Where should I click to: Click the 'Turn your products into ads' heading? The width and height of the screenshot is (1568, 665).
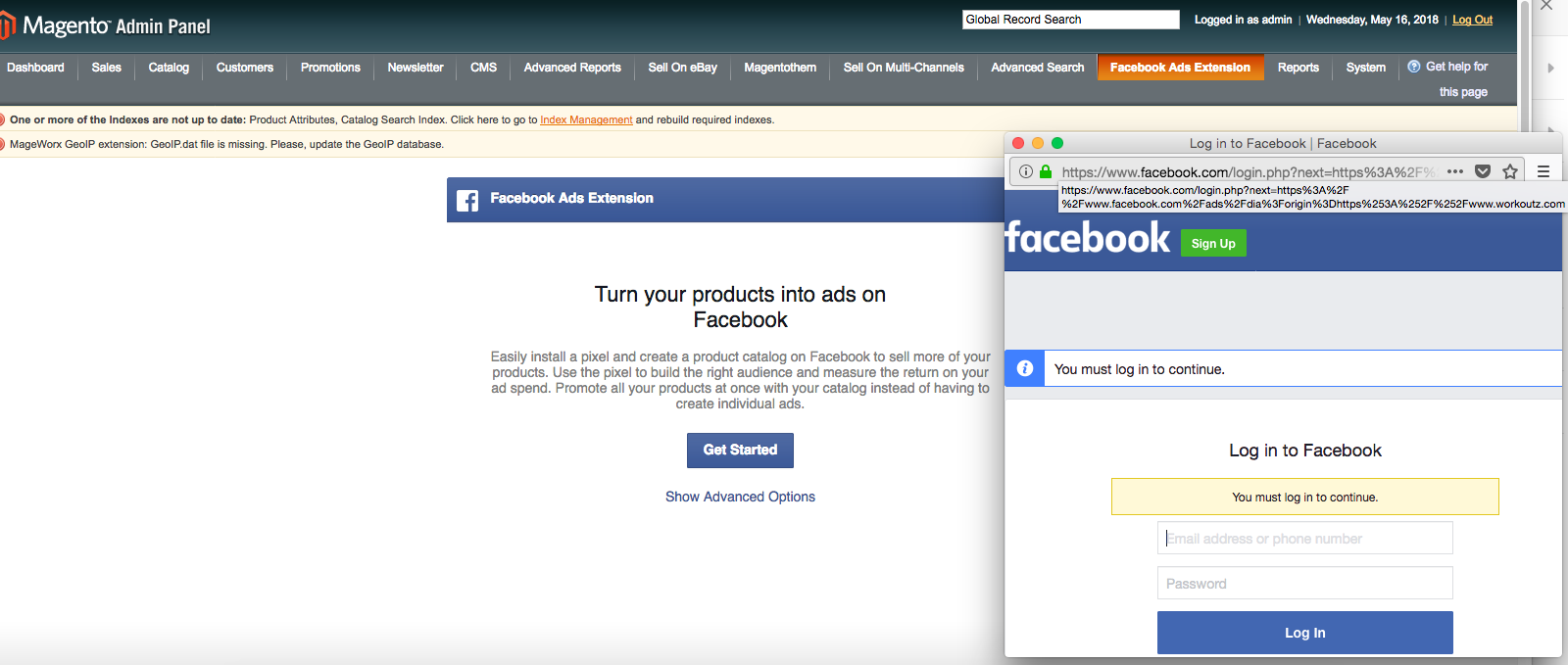740,307
